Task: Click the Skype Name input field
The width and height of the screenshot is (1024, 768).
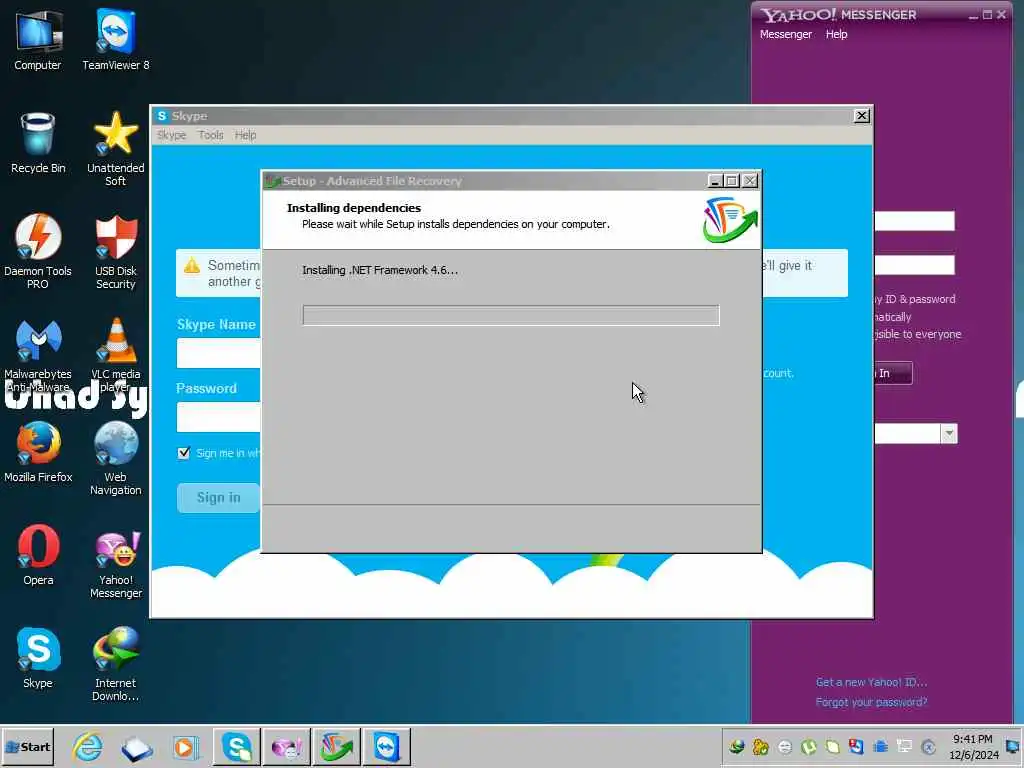Action: pos(218,353)
